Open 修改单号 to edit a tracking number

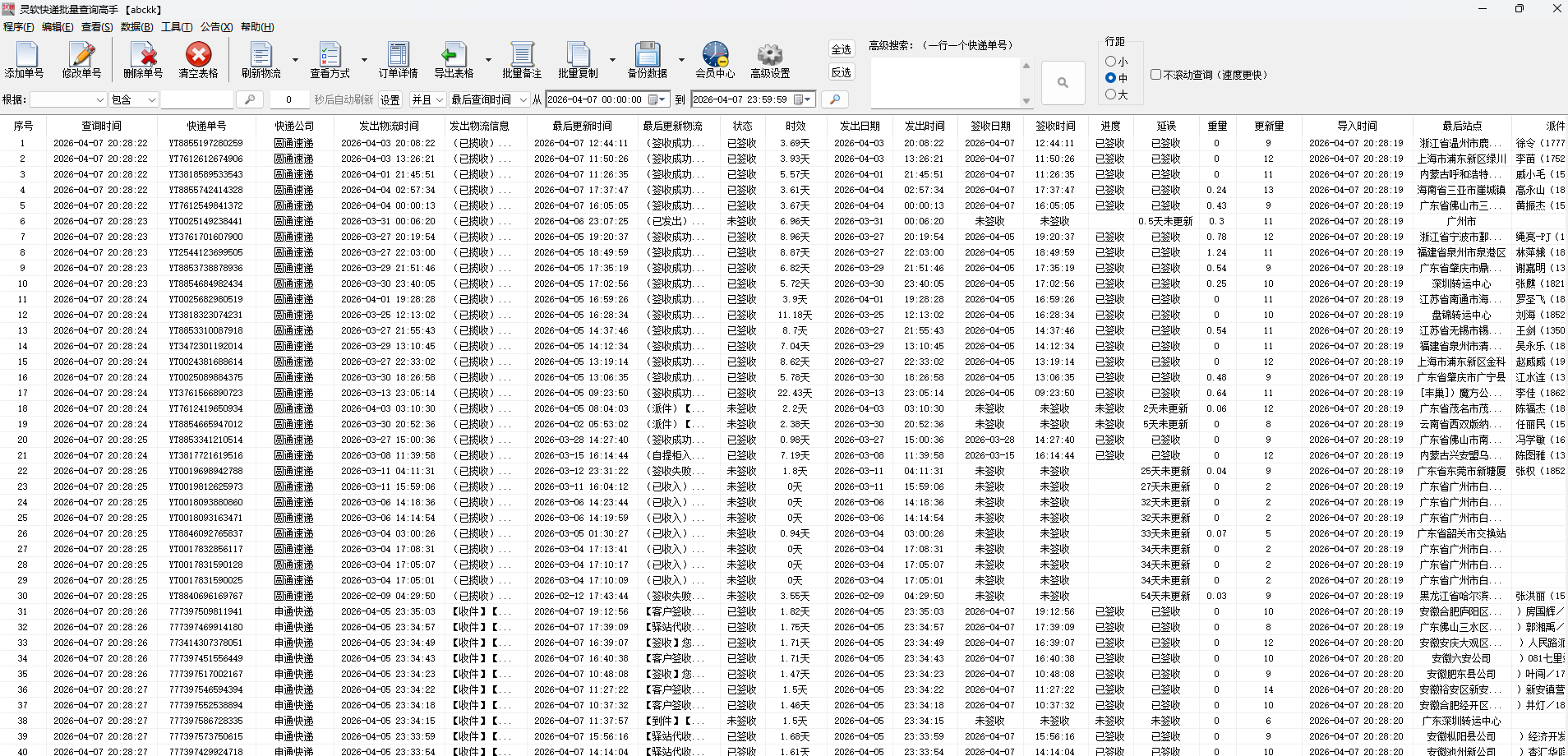point(81,60)
